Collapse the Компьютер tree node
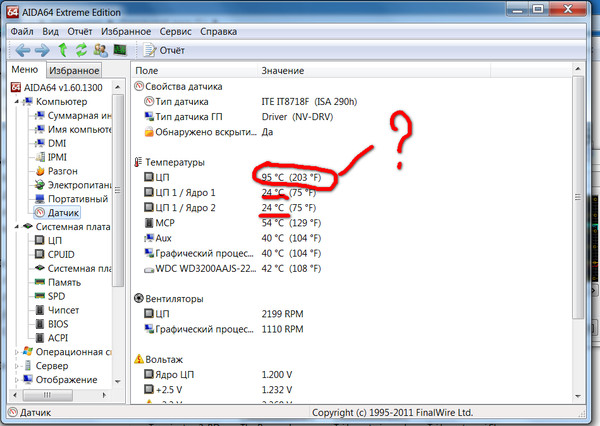This screenshot has height=426, width=600. point(16,102)
